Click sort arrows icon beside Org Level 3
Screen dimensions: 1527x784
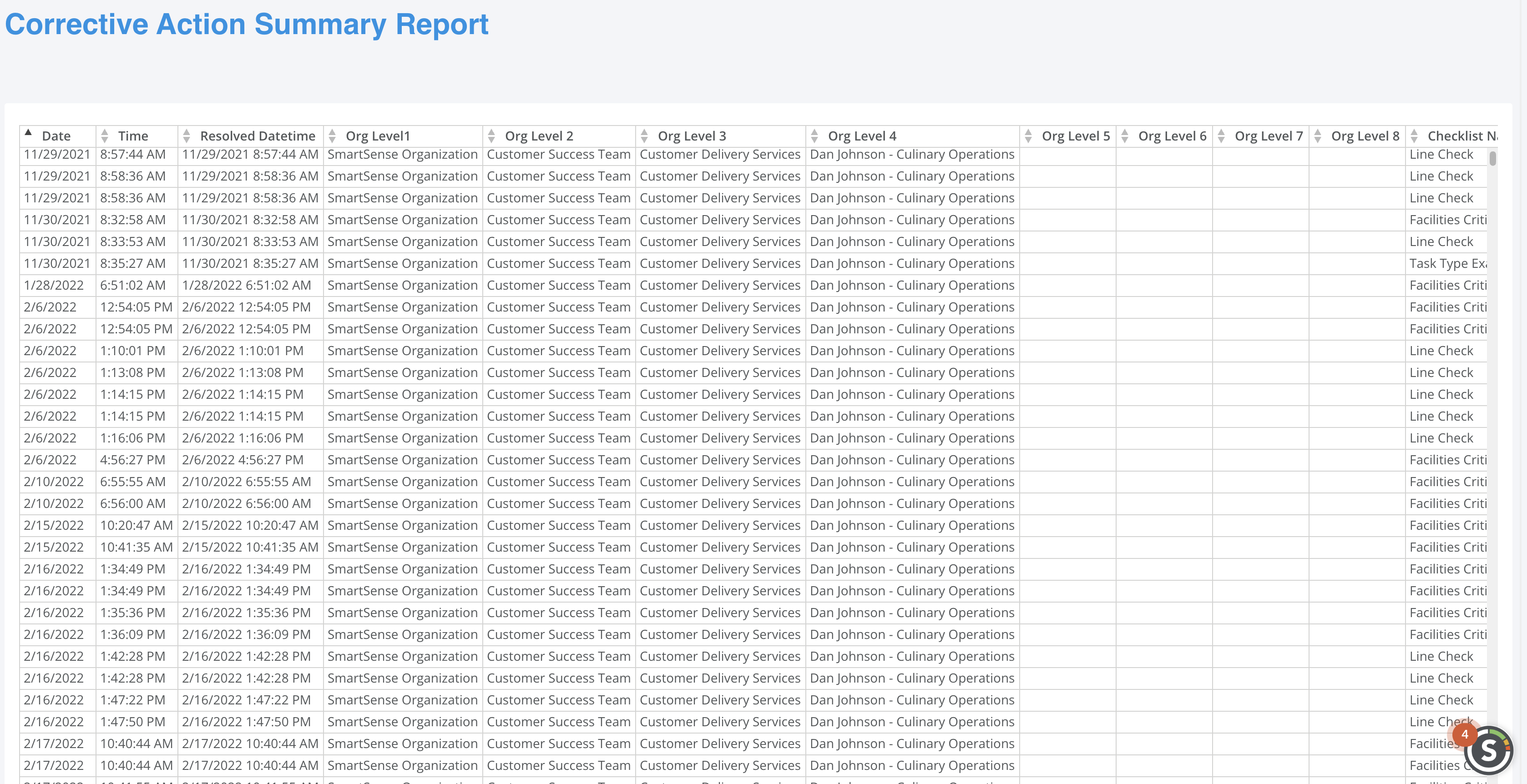point(644,136)
